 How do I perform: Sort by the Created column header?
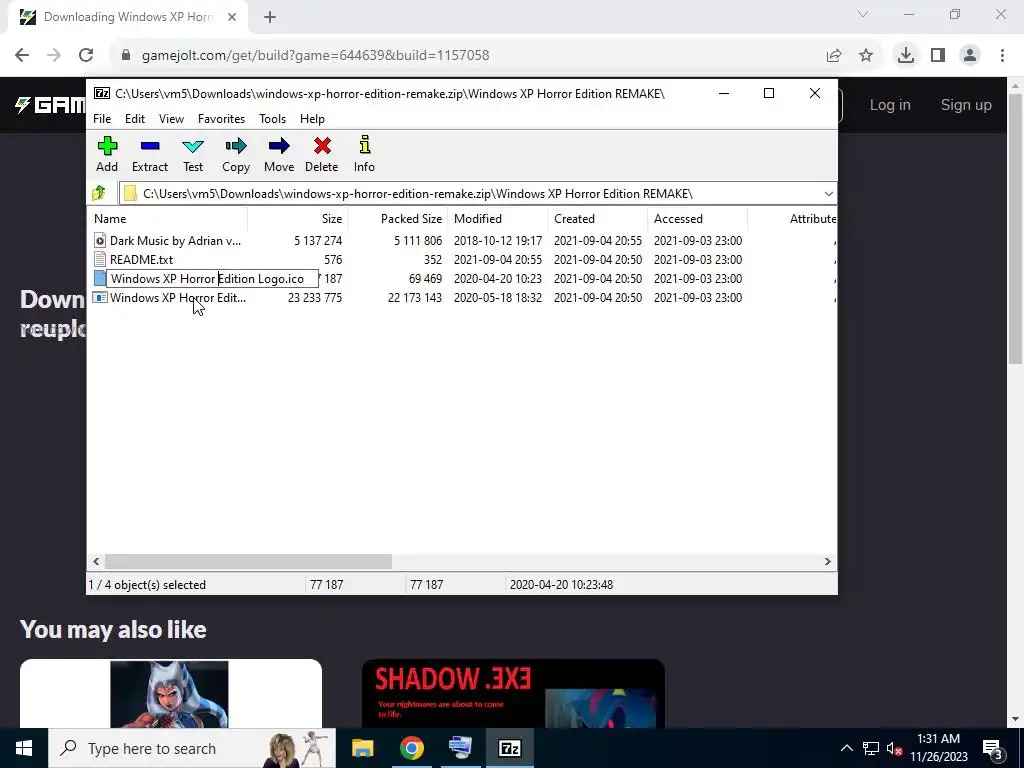click(x=598, y=219)
